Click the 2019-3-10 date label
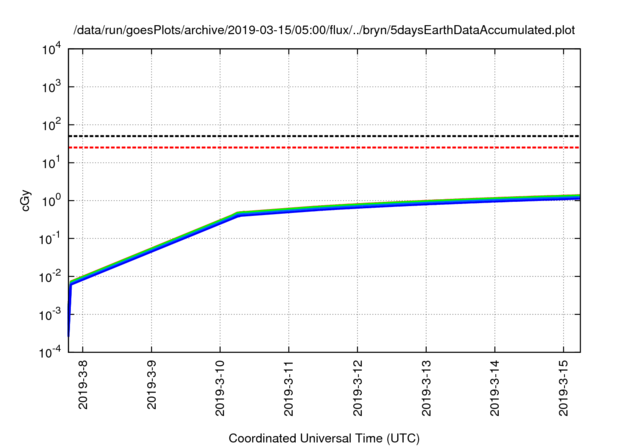The width and height of the screenshot is (640, 448). 220,388
